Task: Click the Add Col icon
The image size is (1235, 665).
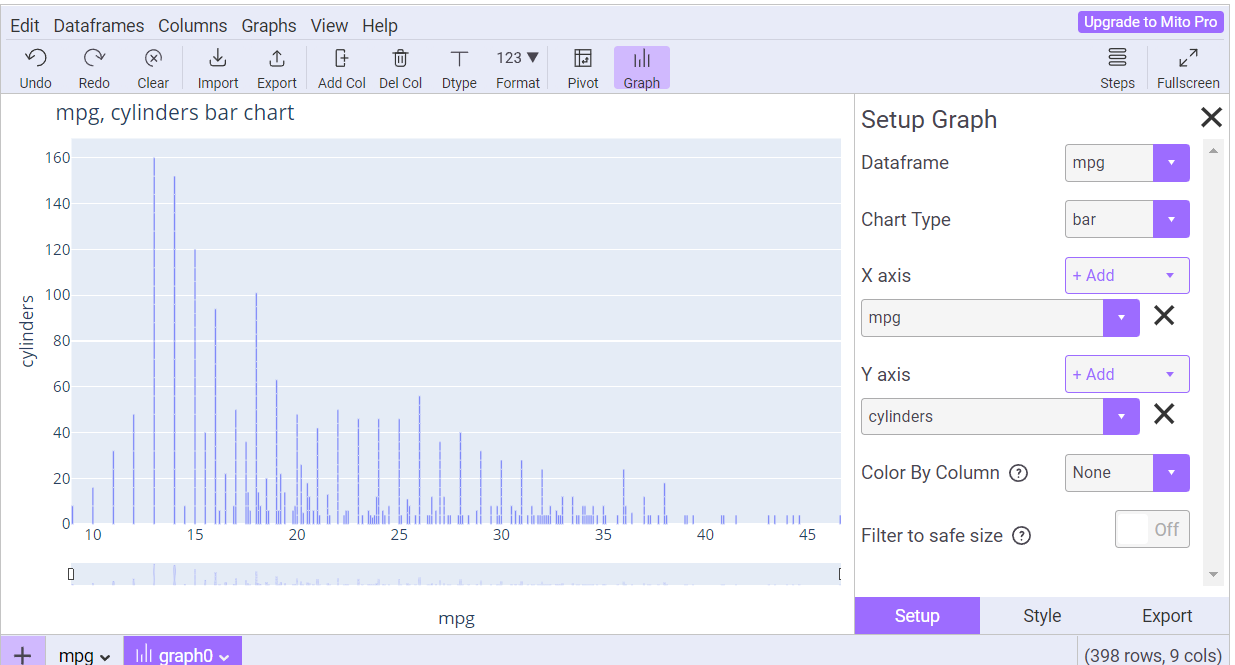Action: pyautogui.click(x=341, y=58)
